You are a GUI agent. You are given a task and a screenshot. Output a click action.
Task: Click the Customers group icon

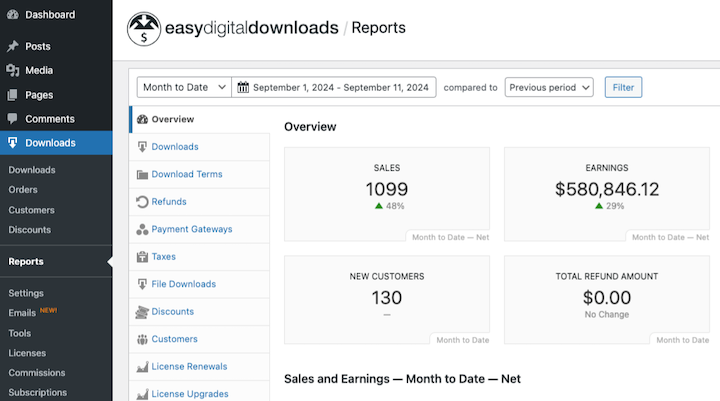click(142, 339)
